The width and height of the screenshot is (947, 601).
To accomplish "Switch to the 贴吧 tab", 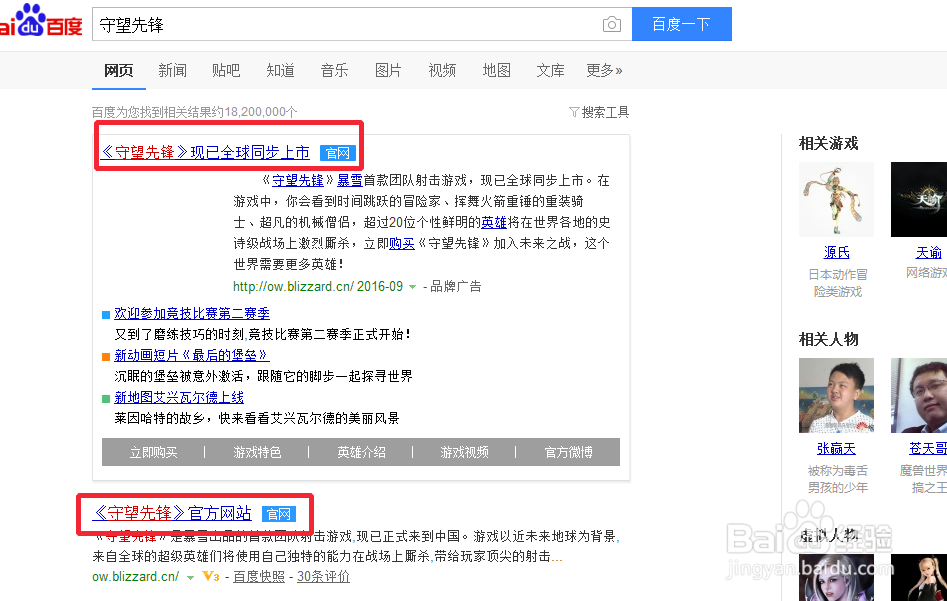I will 226,71.
